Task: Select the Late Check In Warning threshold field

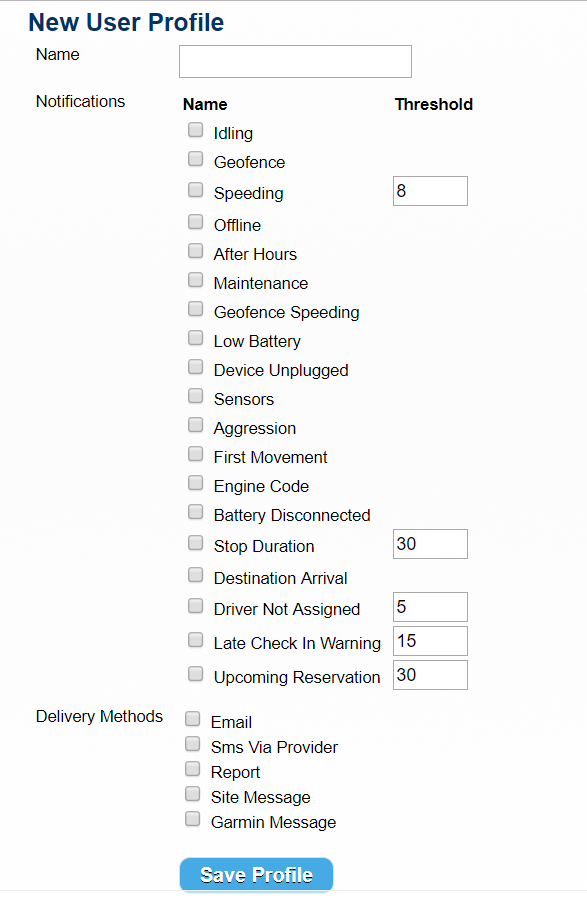Action: 430,641
